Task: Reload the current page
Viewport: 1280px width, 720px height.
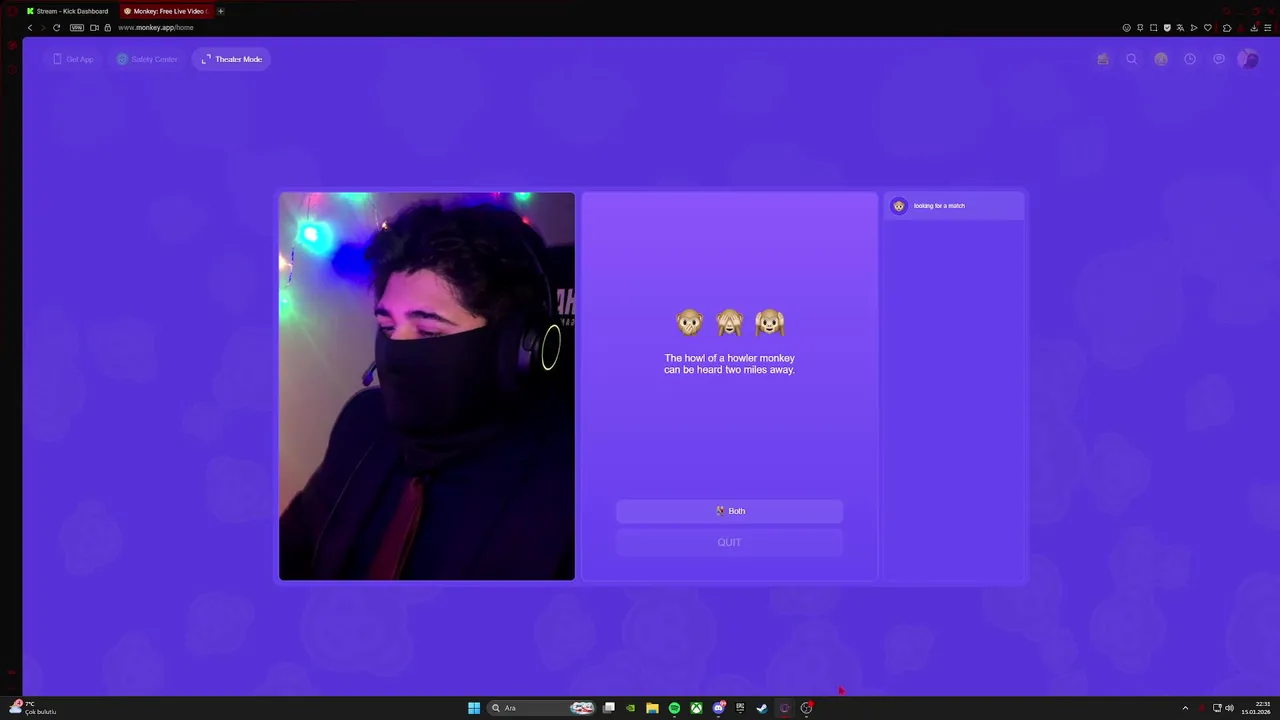Action: [57, 27]
